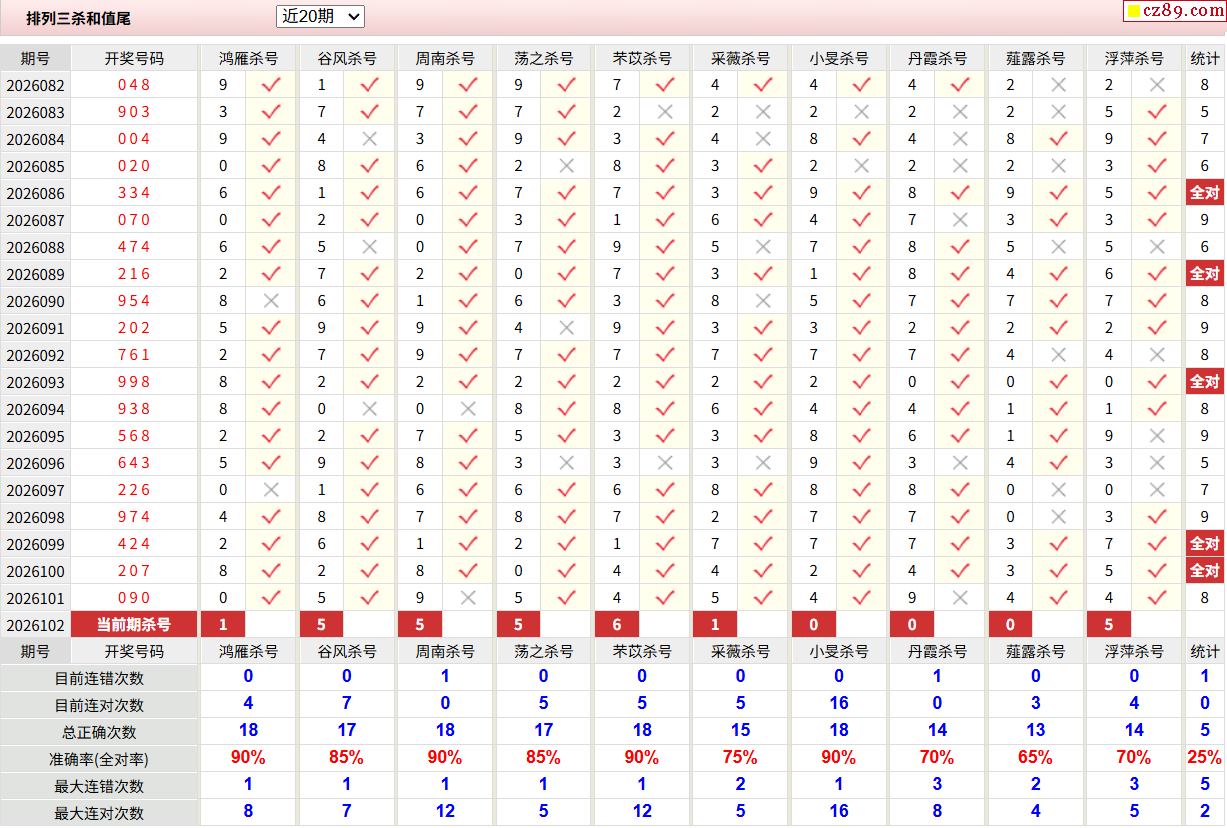This screenshot has height=828, width=1227.
Task: Click the top 采薇杀号 column header
Action: click(740, 58)
